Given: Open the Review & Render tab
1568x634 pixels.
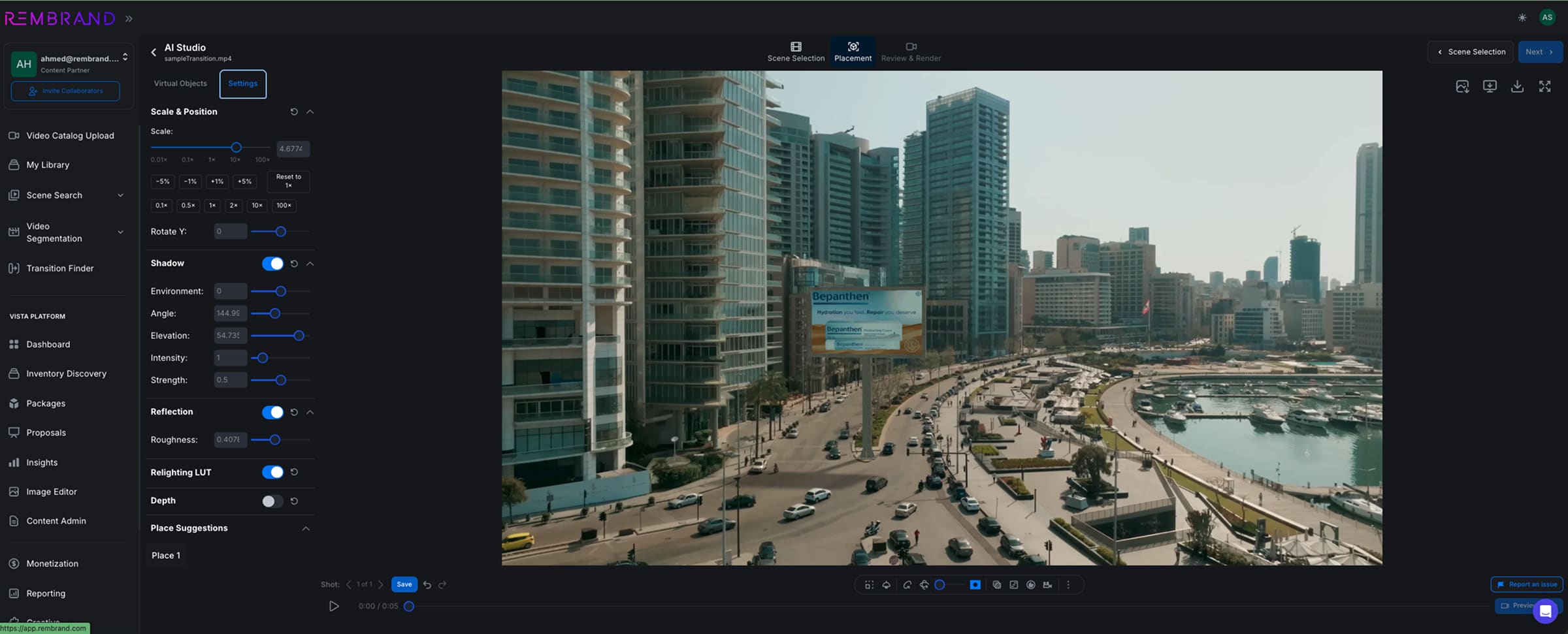Looking at the screenshot, I should tap(911, 52).
